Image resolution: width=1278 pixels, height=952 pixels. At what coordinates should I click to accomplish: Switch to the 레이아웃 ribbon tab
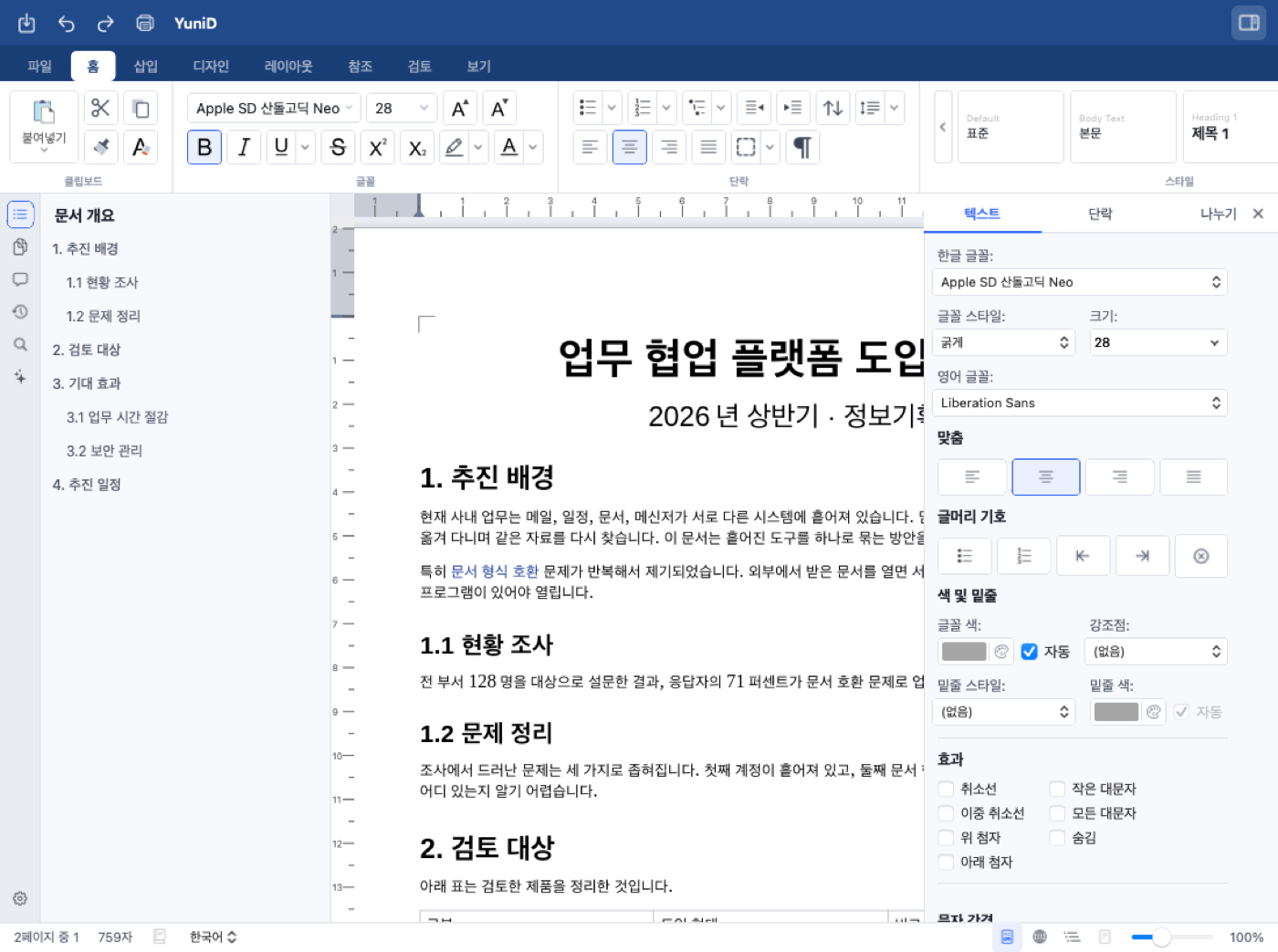point(288,66)
